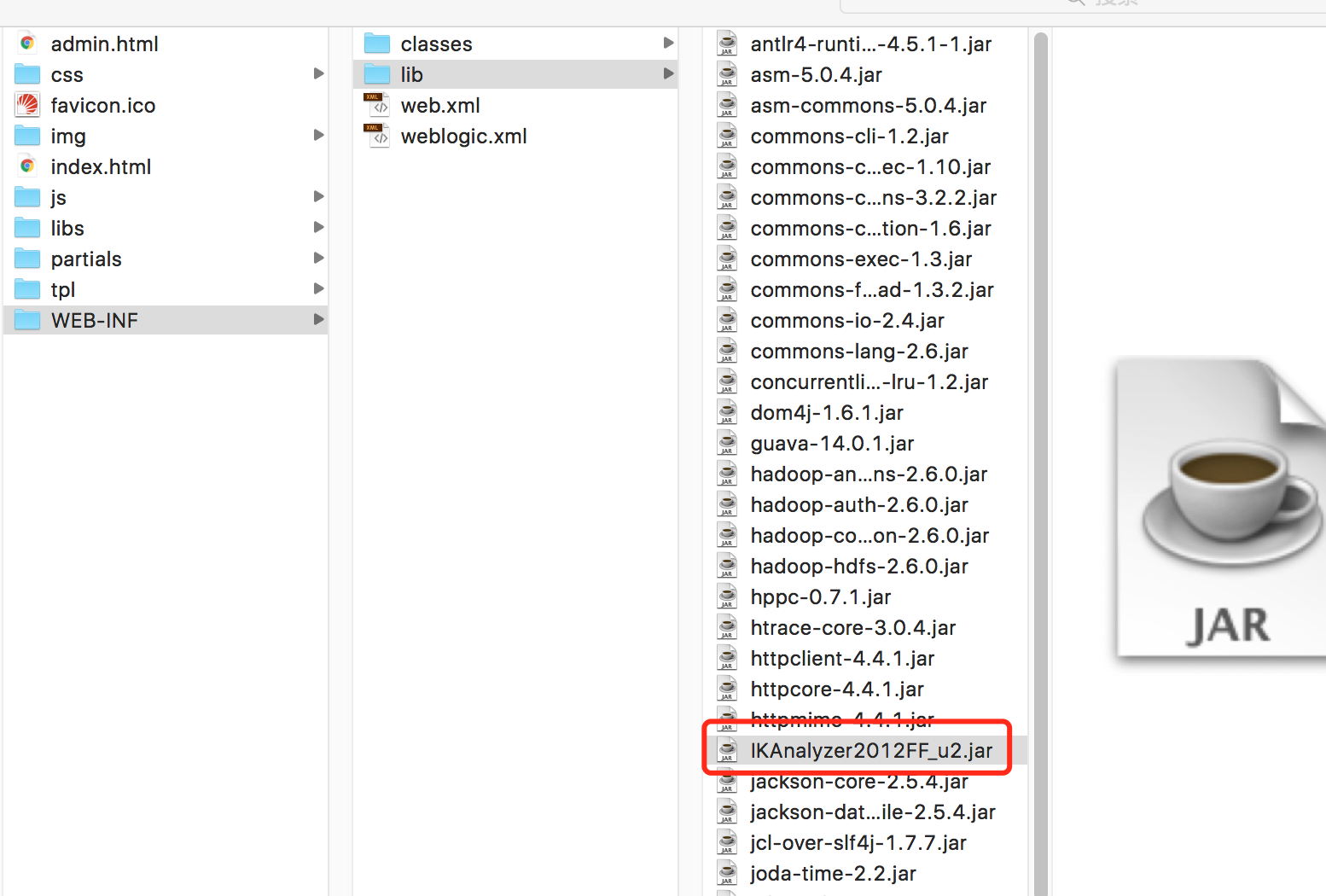Click the JAR icon for antlr4-runtime jar
Viewport: 1326px width, 896px height.
pos(727,44)
